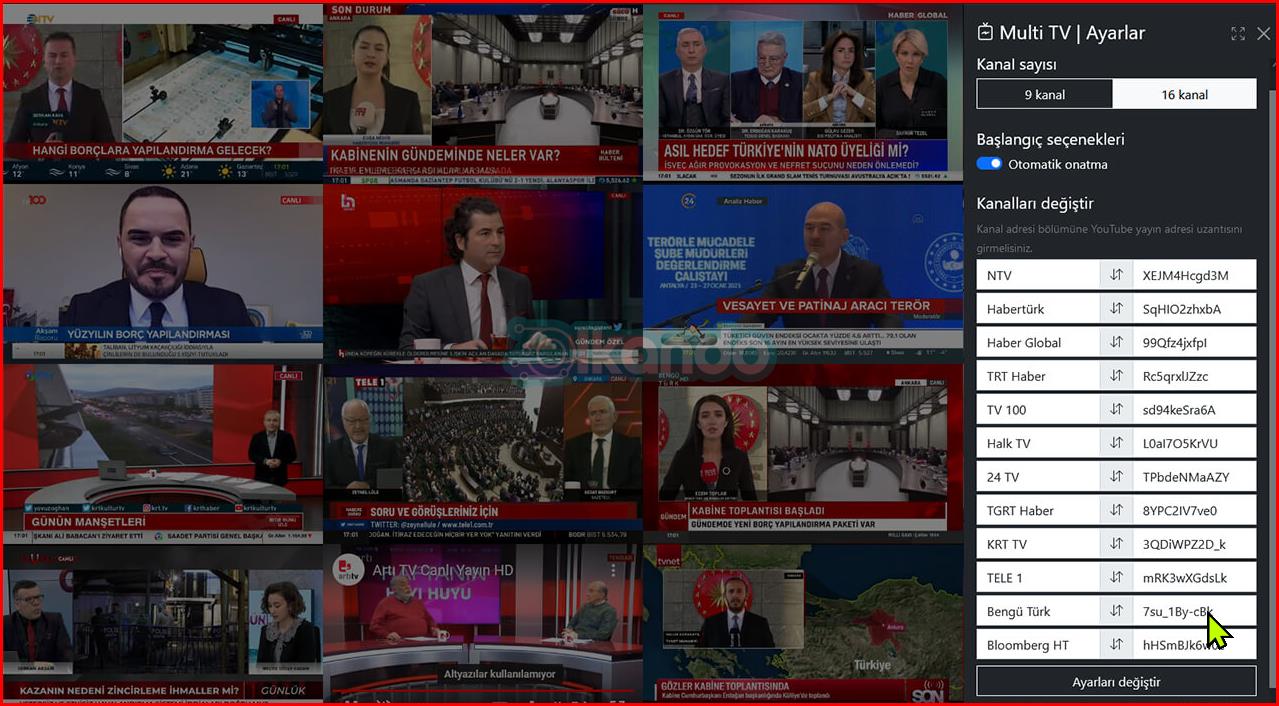Edit the KRT TV name field
The image size is (1279, 706).
1038,544
